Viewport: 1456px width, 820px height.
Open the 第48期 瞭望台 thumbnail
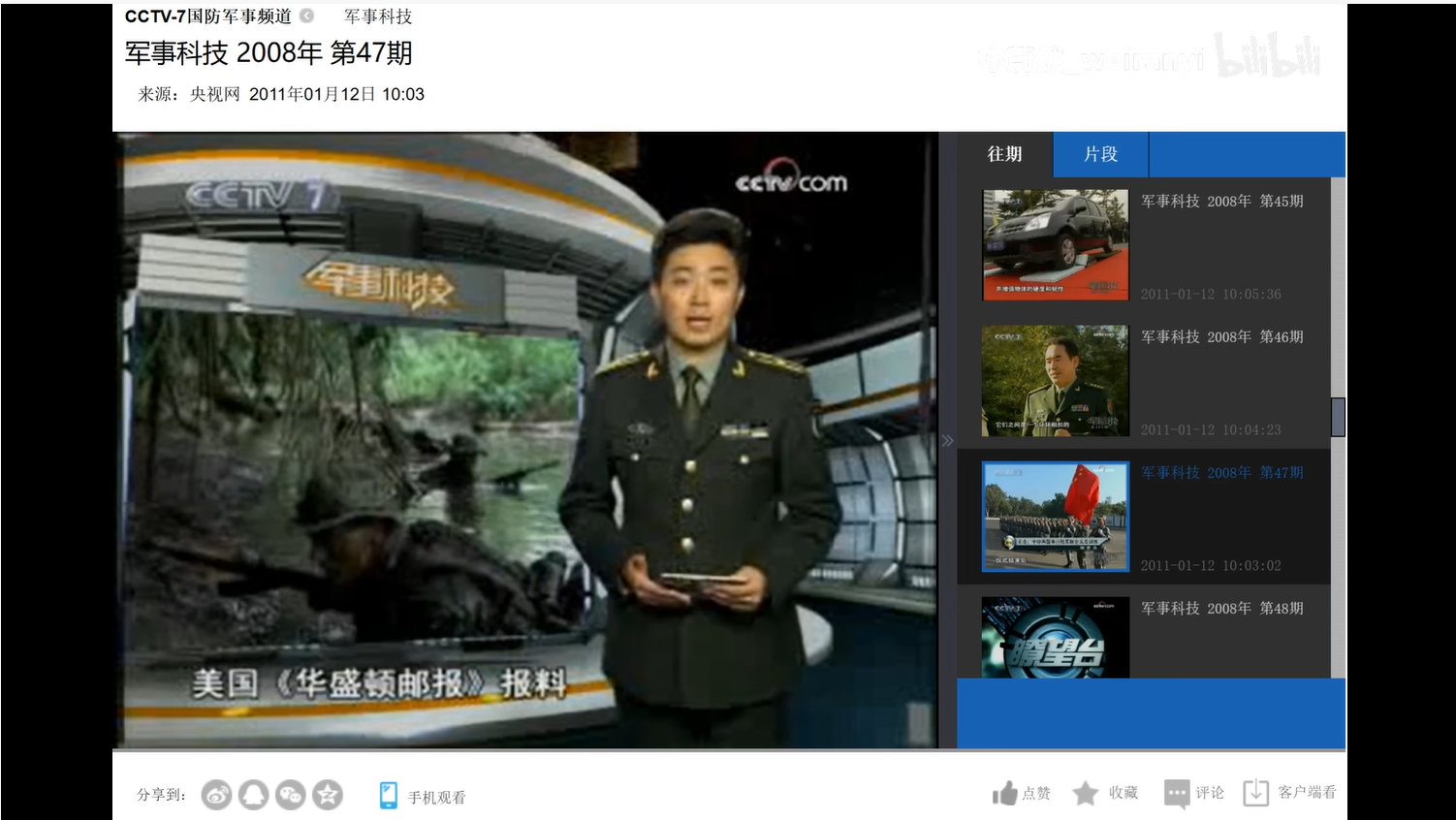click(x=1055, y=638)
